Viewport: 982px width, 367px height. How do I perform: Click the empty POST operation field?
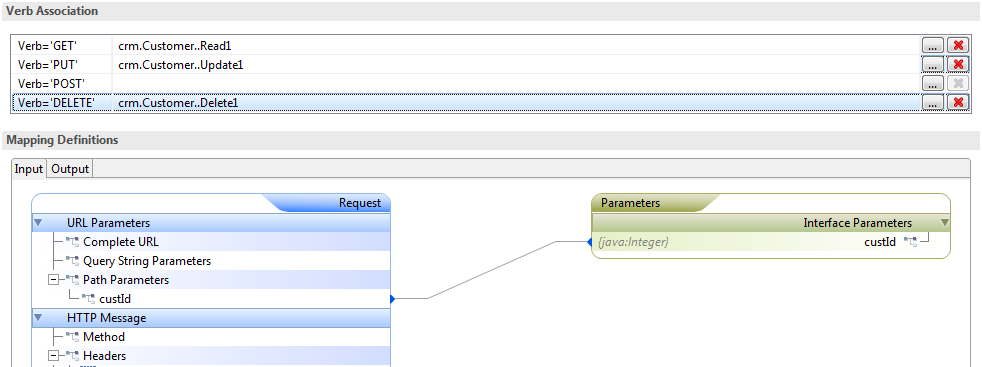coord(515,84)
